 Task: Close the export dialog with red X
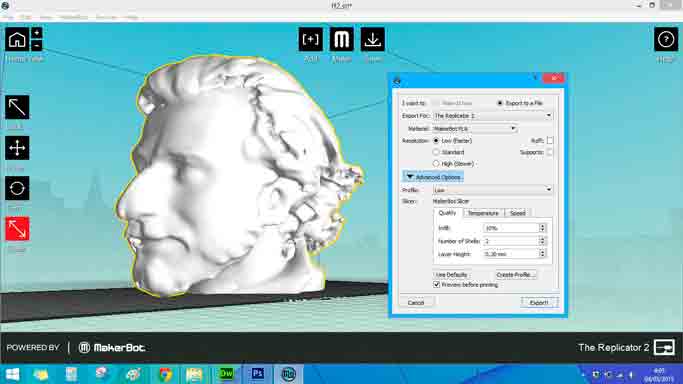coord(554,78)
